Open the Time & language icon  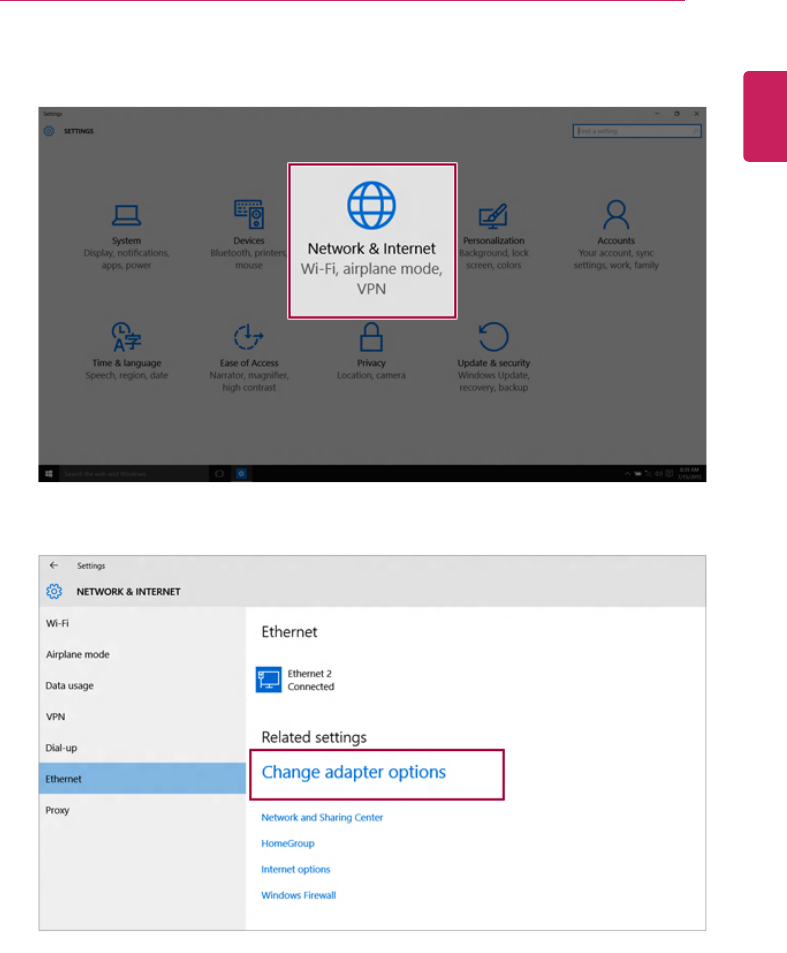[126, 337]
